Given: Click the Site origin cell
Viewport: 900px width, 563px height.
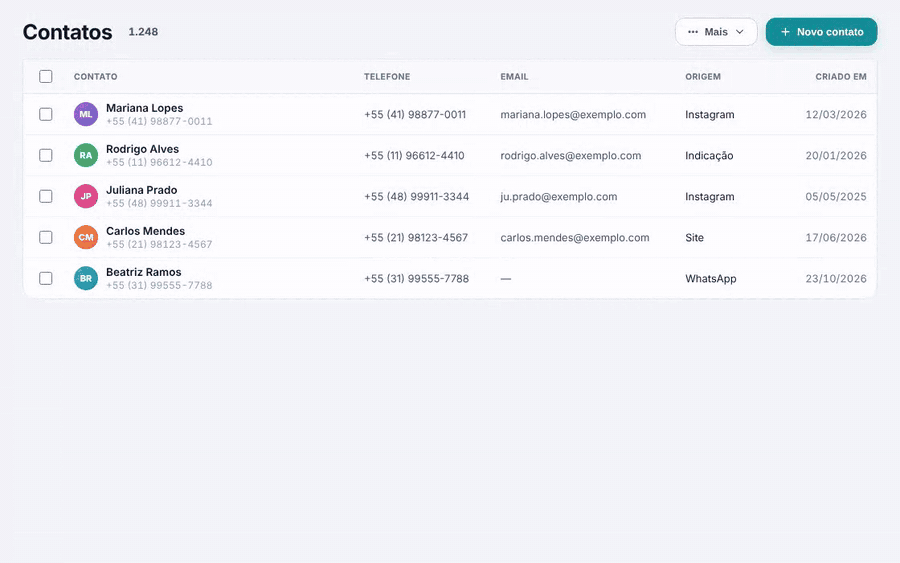Looking at the screenshot, I should pyautogui.click(x=695, y=238).
